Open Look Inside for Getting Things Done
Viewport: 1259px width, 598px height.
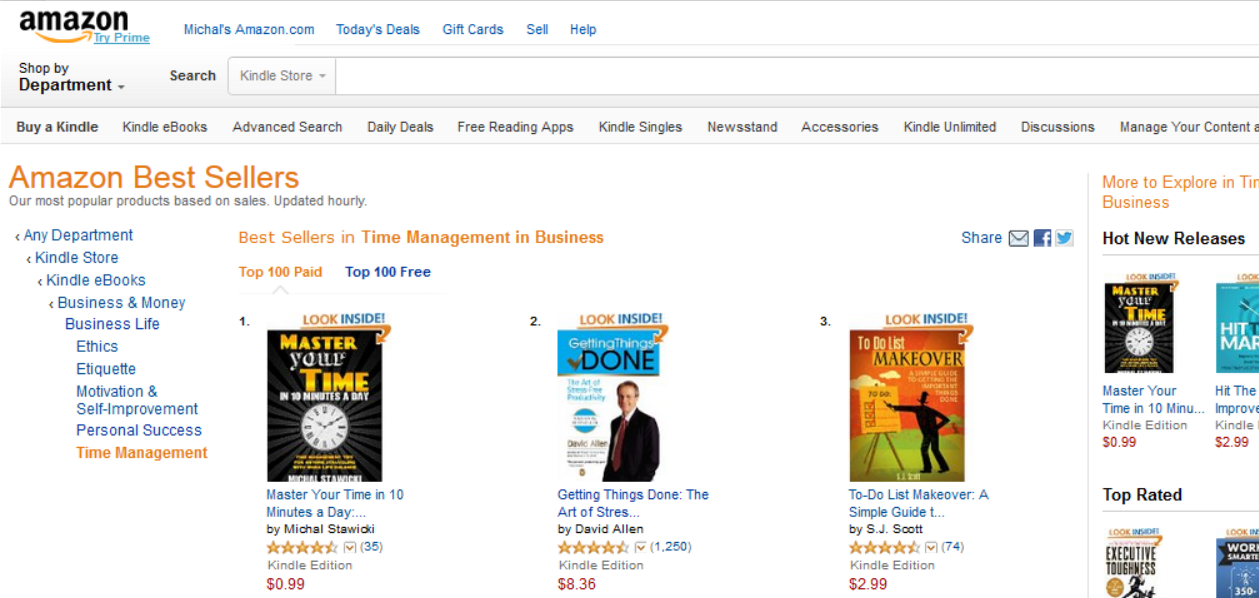[622, 320]
